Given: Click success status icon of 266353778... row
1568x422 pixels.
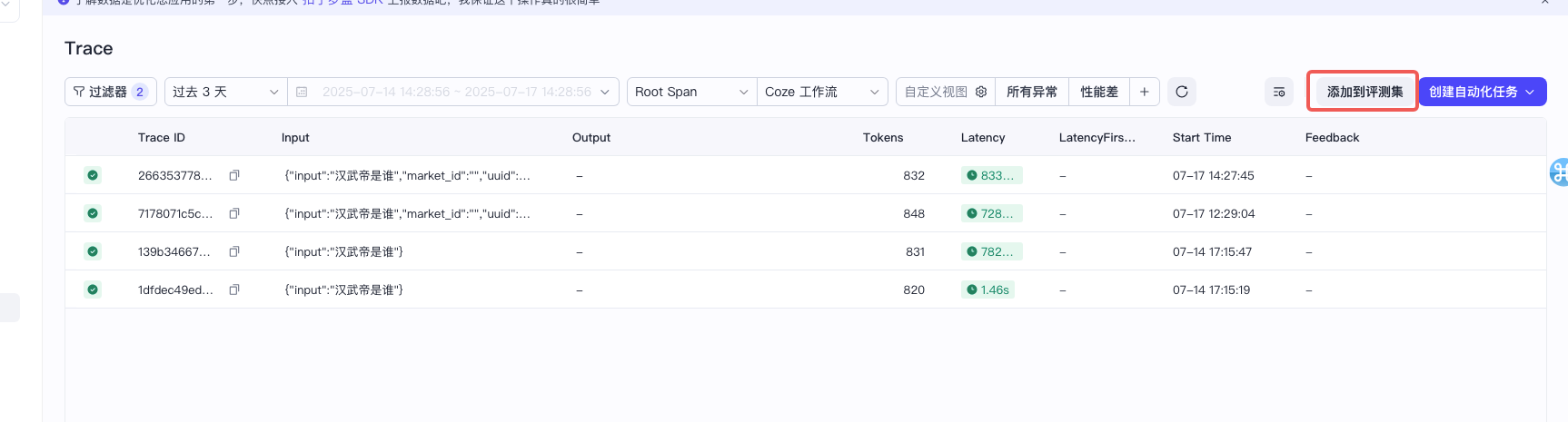Looking at the screenshot, I should pyautogui.click(x=93, y=175).
